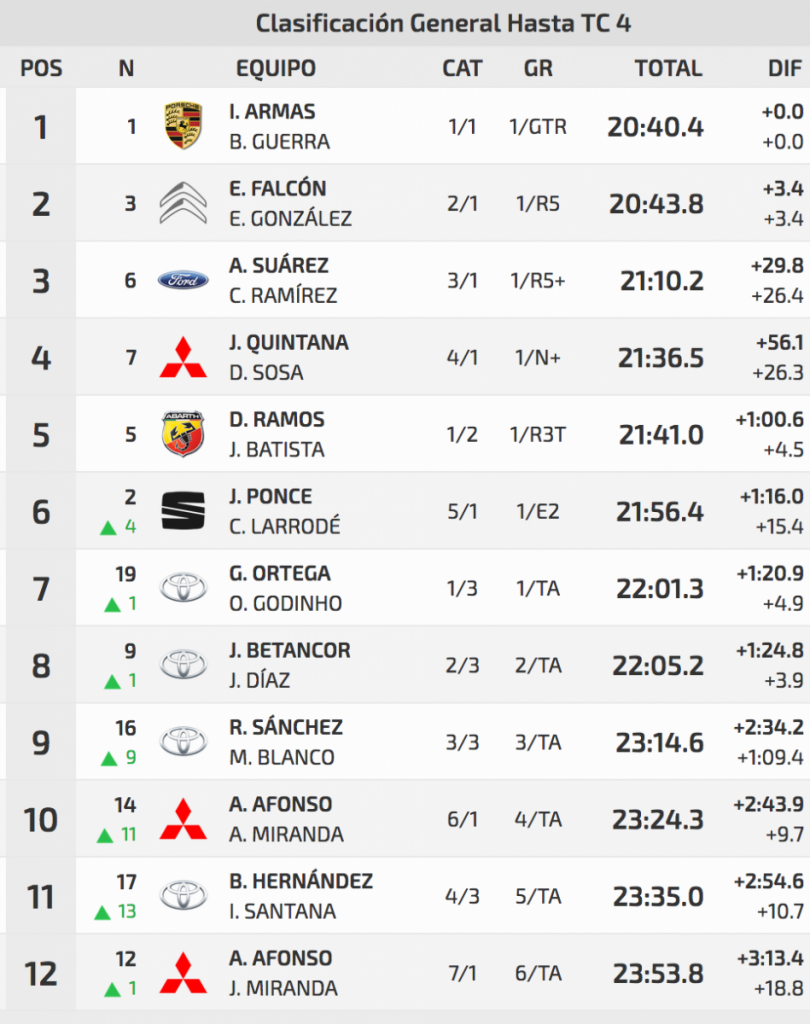
Task: Click the Mitsubishi logo for J. Quintana
Action: point(183,357)
